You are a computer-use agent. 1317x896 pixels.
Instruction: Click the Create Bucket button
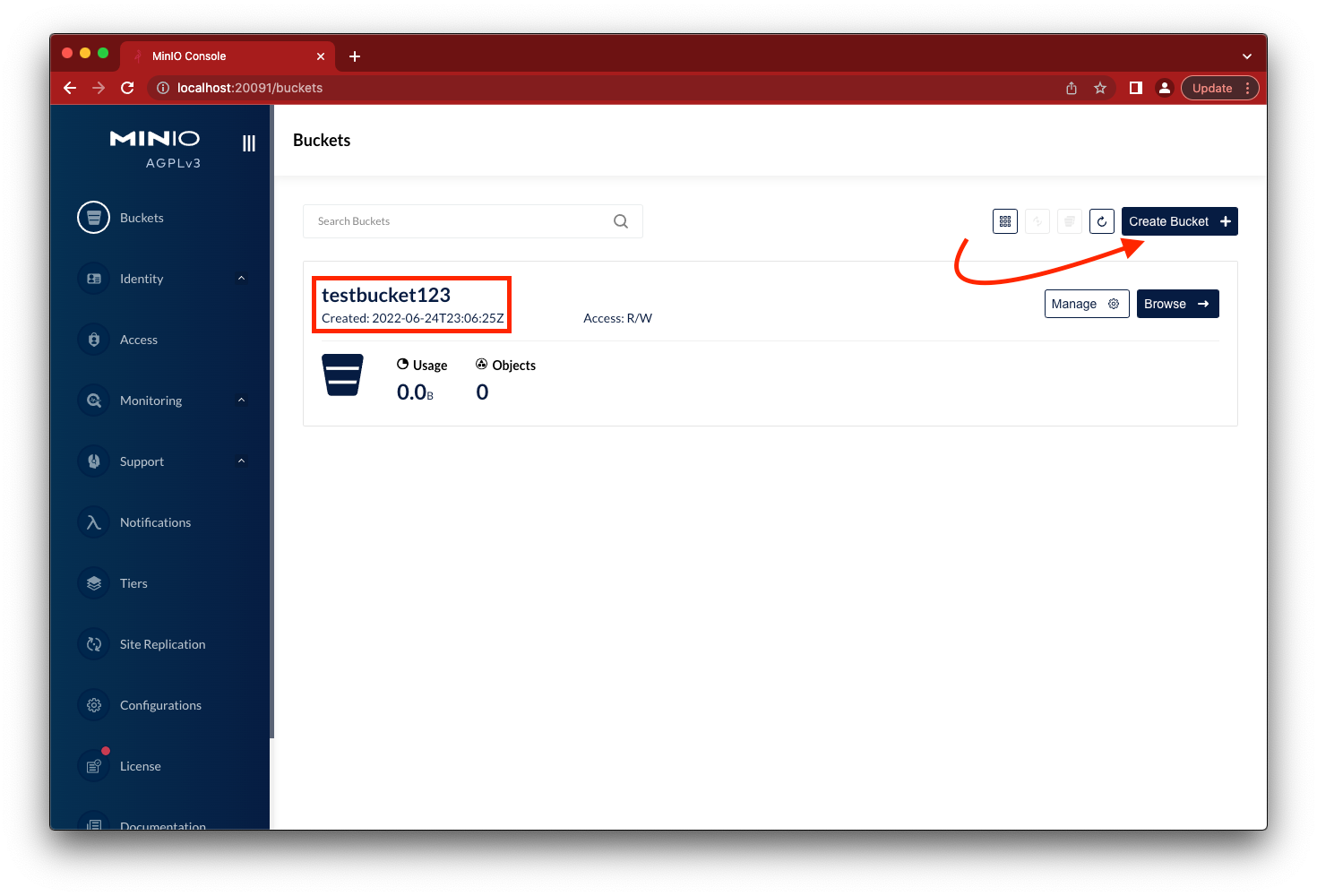[x=1179, y=221]
